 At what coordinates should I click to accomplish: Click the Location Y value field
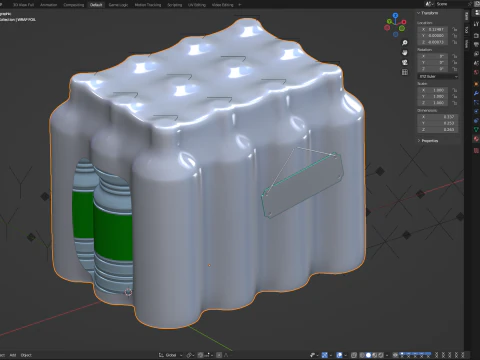[x=433, y=36]
